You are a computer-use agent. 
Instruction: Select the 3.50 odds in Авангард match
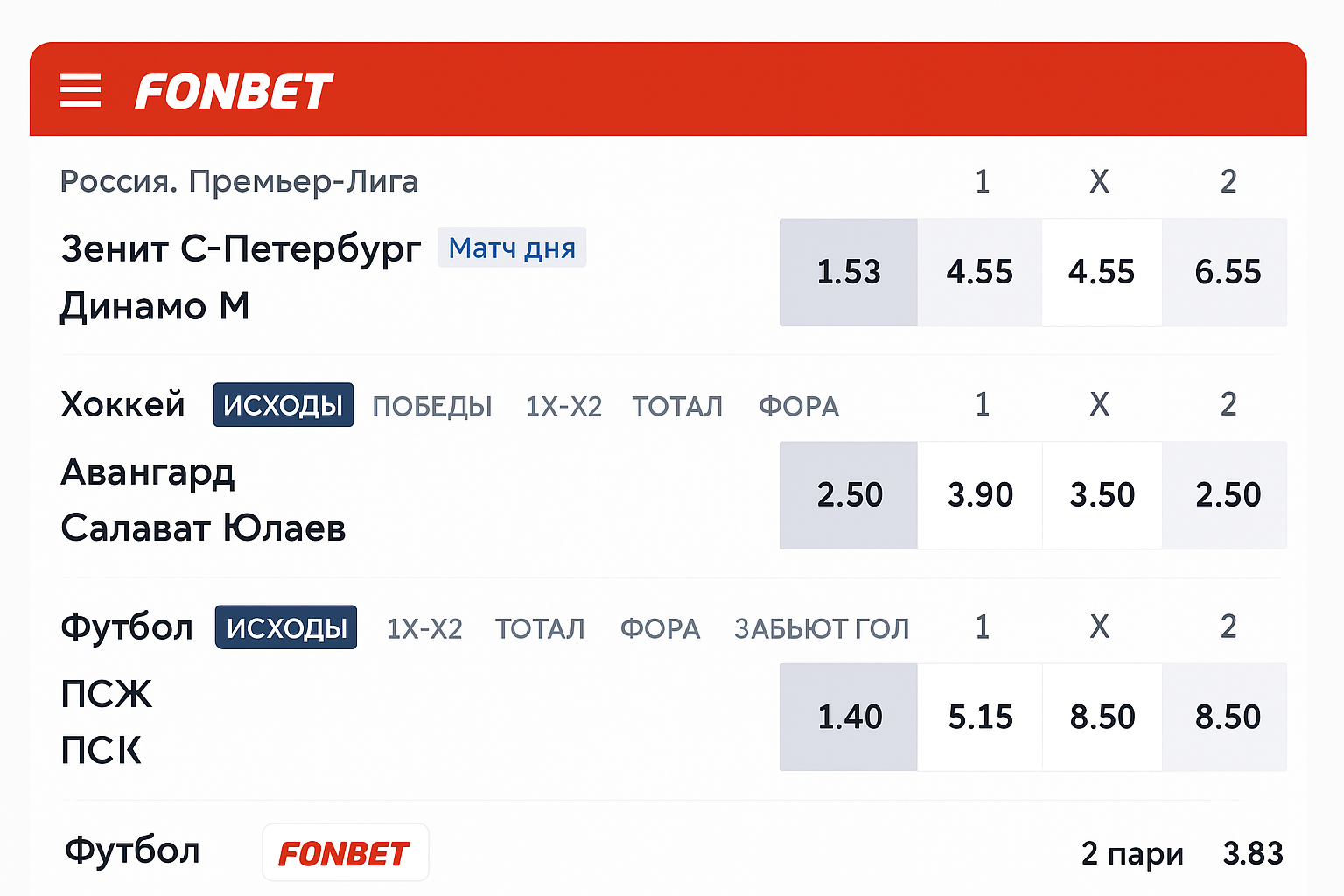coord(1102,495)
